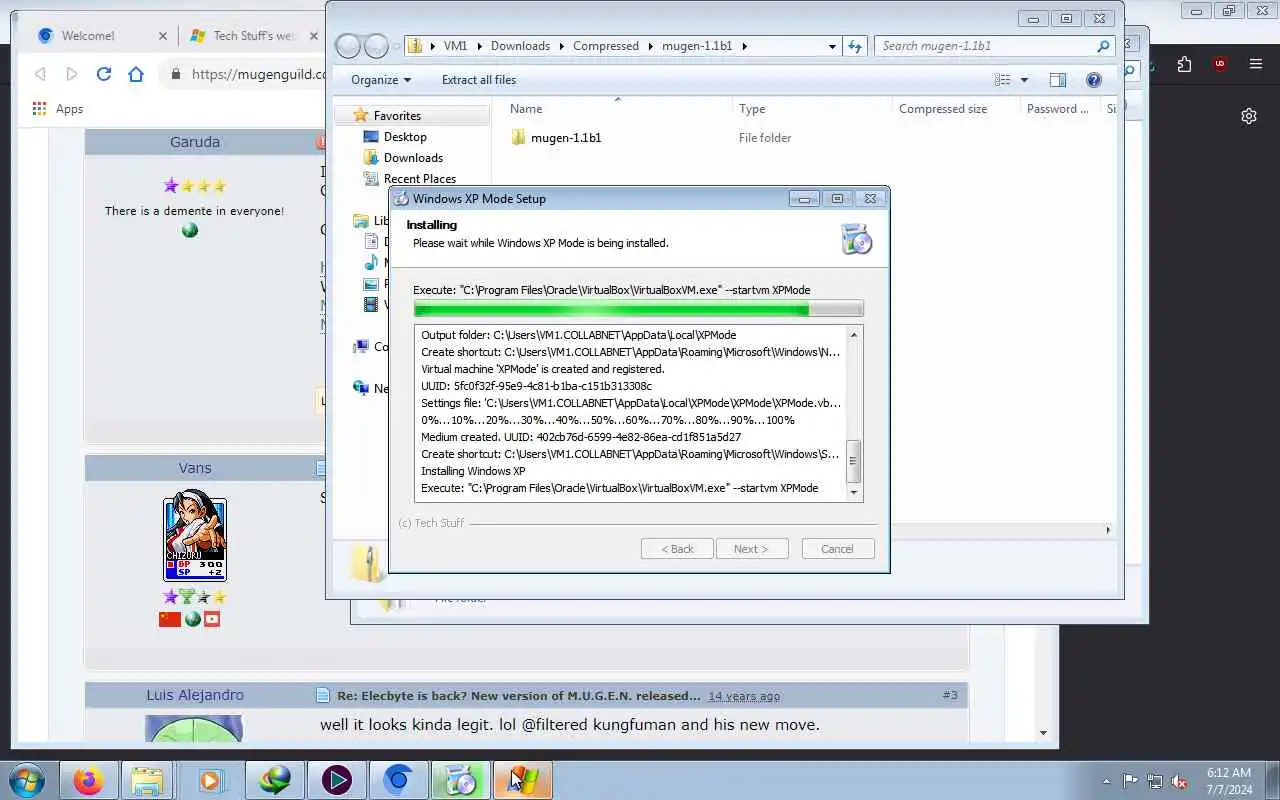Select Compressed in Explorer breadcrumb
Screen dimensions: 1280x800
tap(606, 46)
